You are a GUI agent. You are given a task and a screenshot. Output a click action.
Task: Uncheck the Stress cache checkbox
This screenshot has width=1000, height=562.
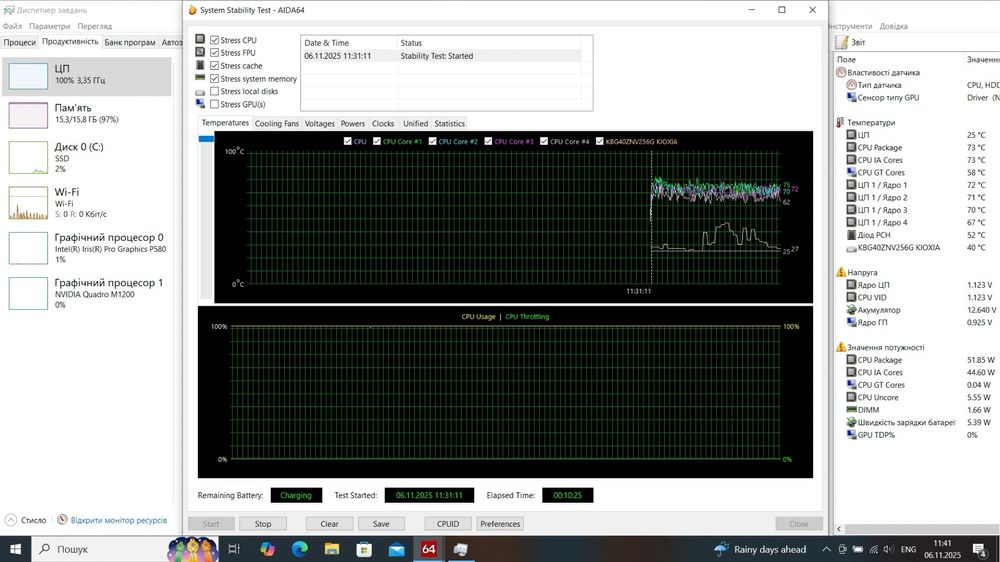tap(214, 65)
